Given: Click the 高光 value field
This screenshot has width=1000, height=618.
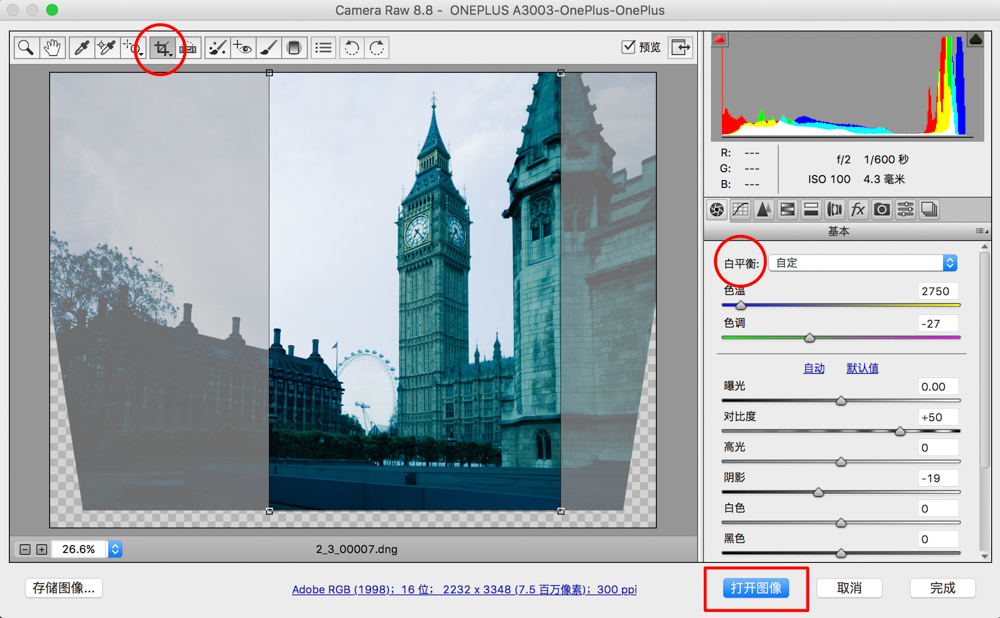Looking at the screenshot, I should click(938, 448).
